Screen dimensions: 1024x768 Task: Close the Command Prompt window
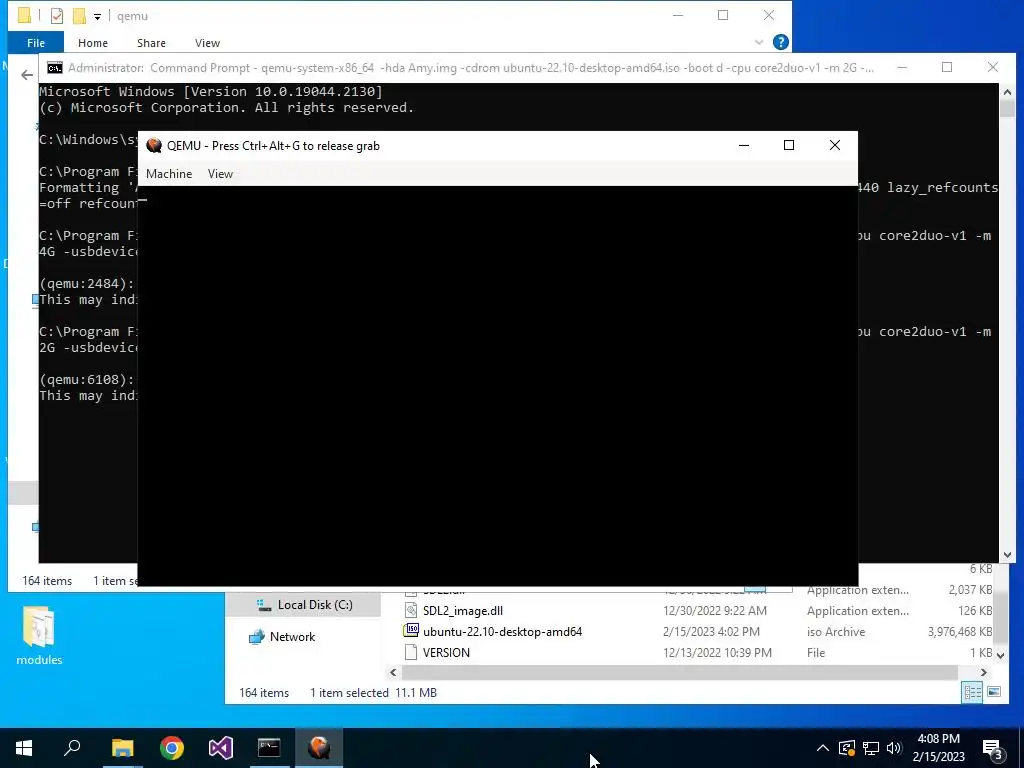tap(993, 67)
